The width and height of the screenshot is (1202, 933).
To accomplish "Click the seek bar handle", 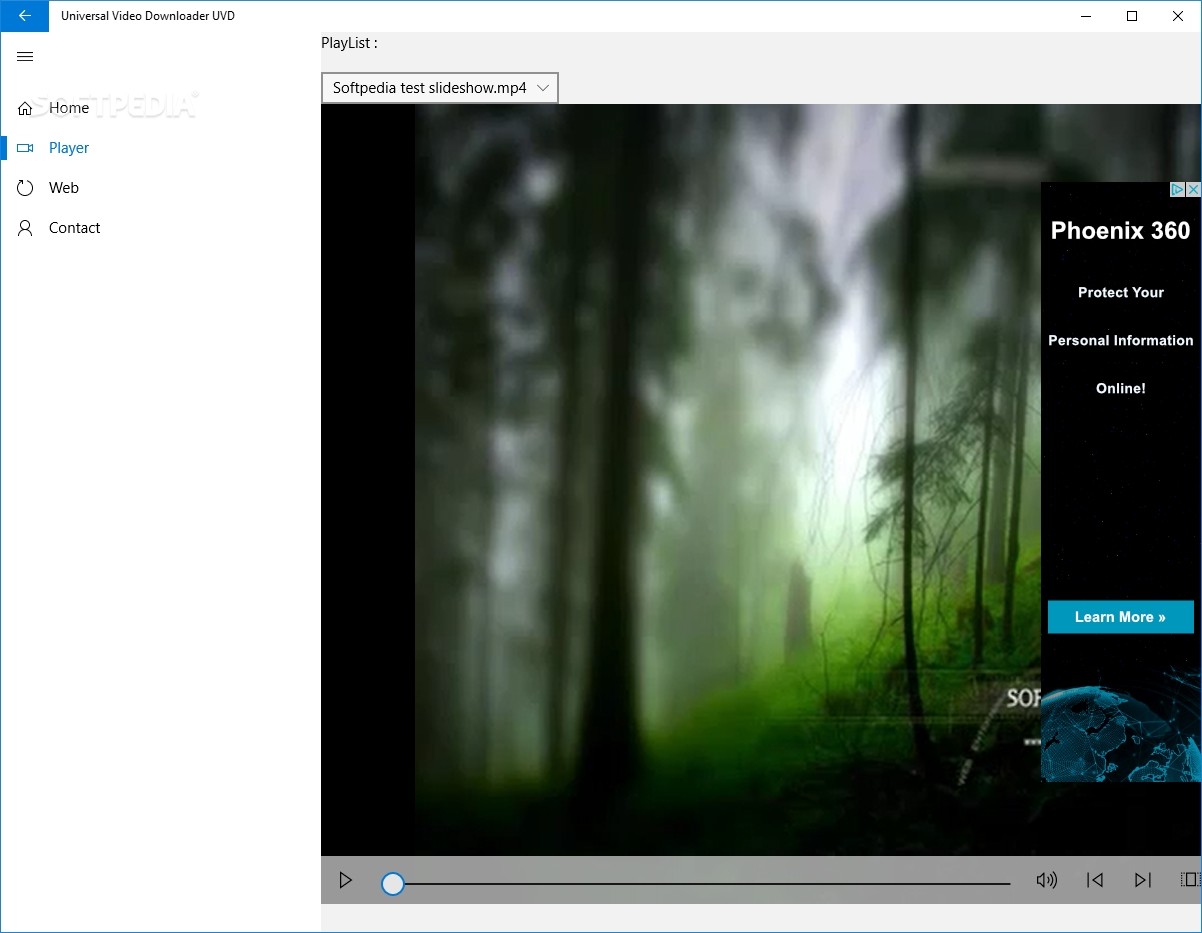I will click(393, 883).
